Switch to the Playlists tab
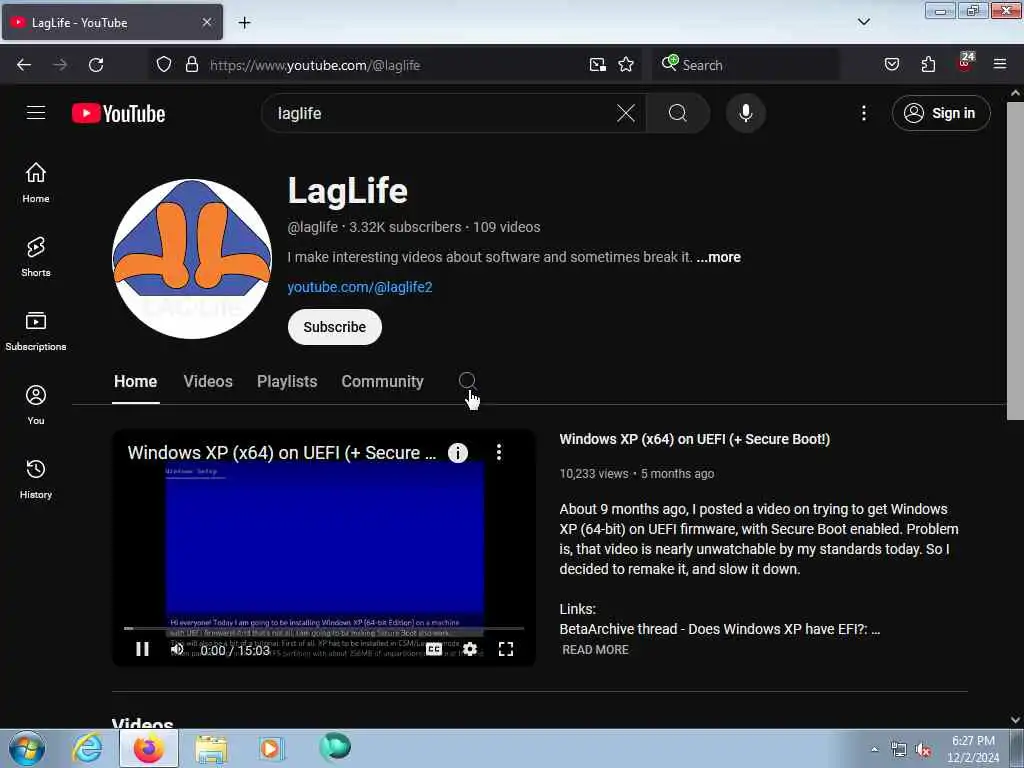 tap(287, 381)
